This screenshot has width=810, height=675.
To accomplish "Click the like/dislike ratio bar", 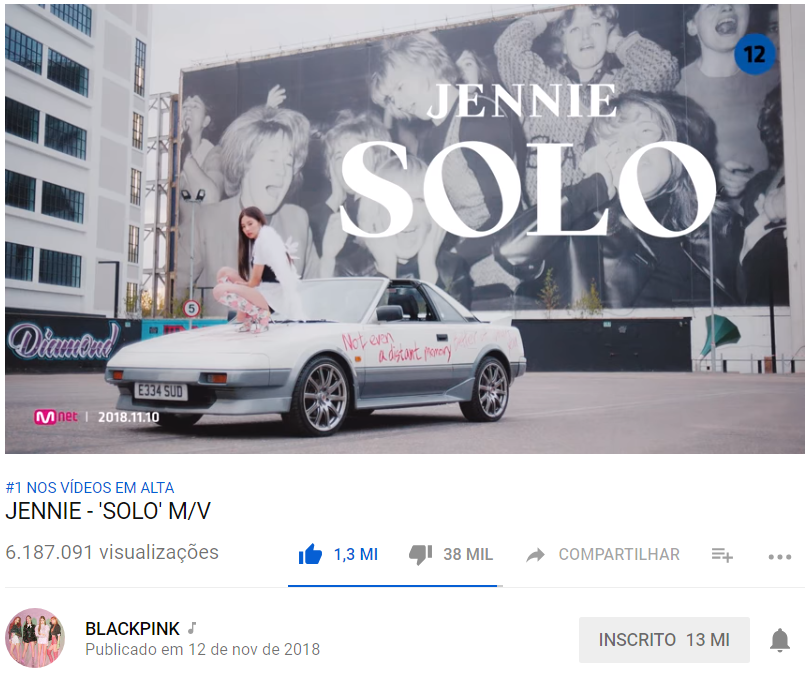I will 395,586.
